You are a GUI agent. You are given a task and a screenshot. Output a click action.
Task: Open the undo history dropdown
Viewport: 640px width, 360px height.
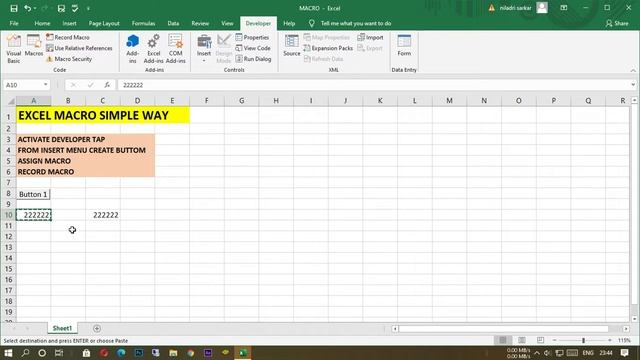point(35,8)
